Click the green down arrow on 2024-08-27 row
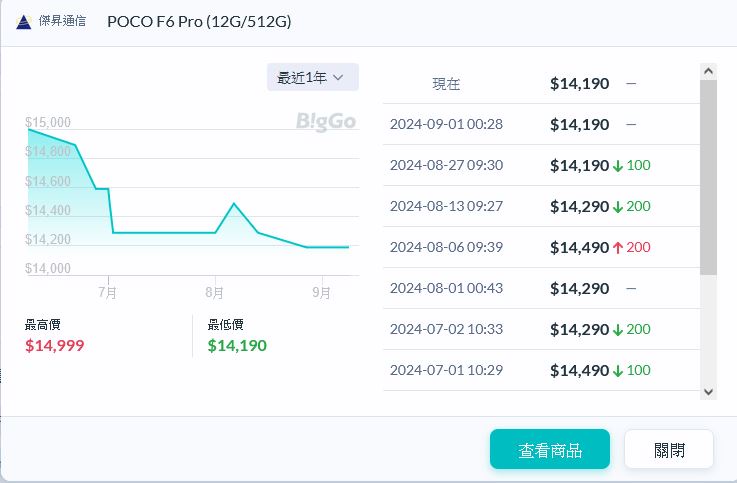 [x=619, y=166]
